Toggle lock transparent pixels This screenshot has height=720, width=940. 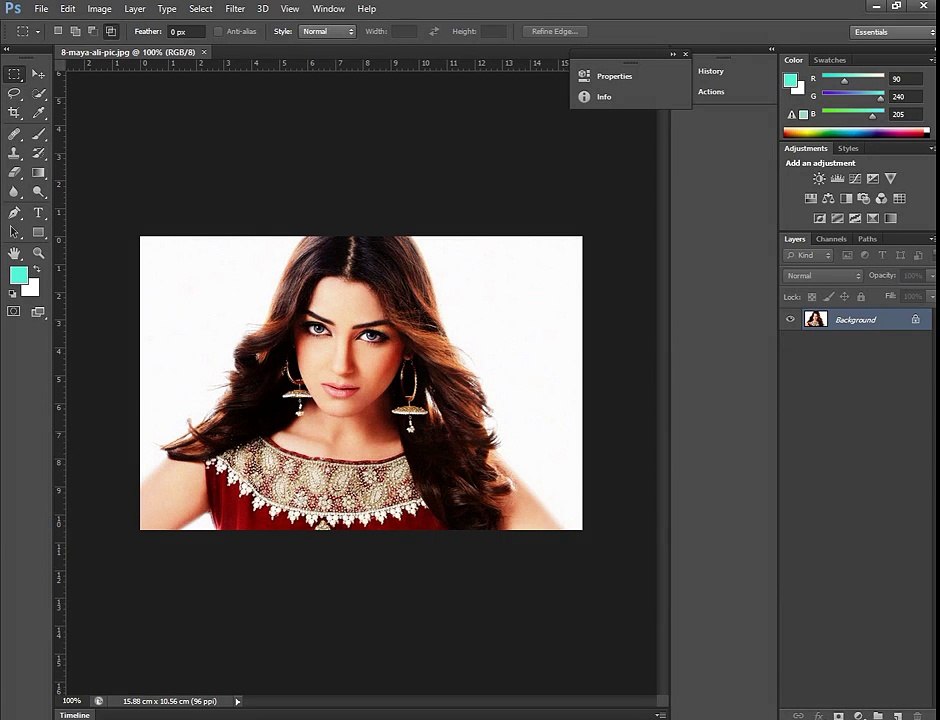(x=812, y=296)
